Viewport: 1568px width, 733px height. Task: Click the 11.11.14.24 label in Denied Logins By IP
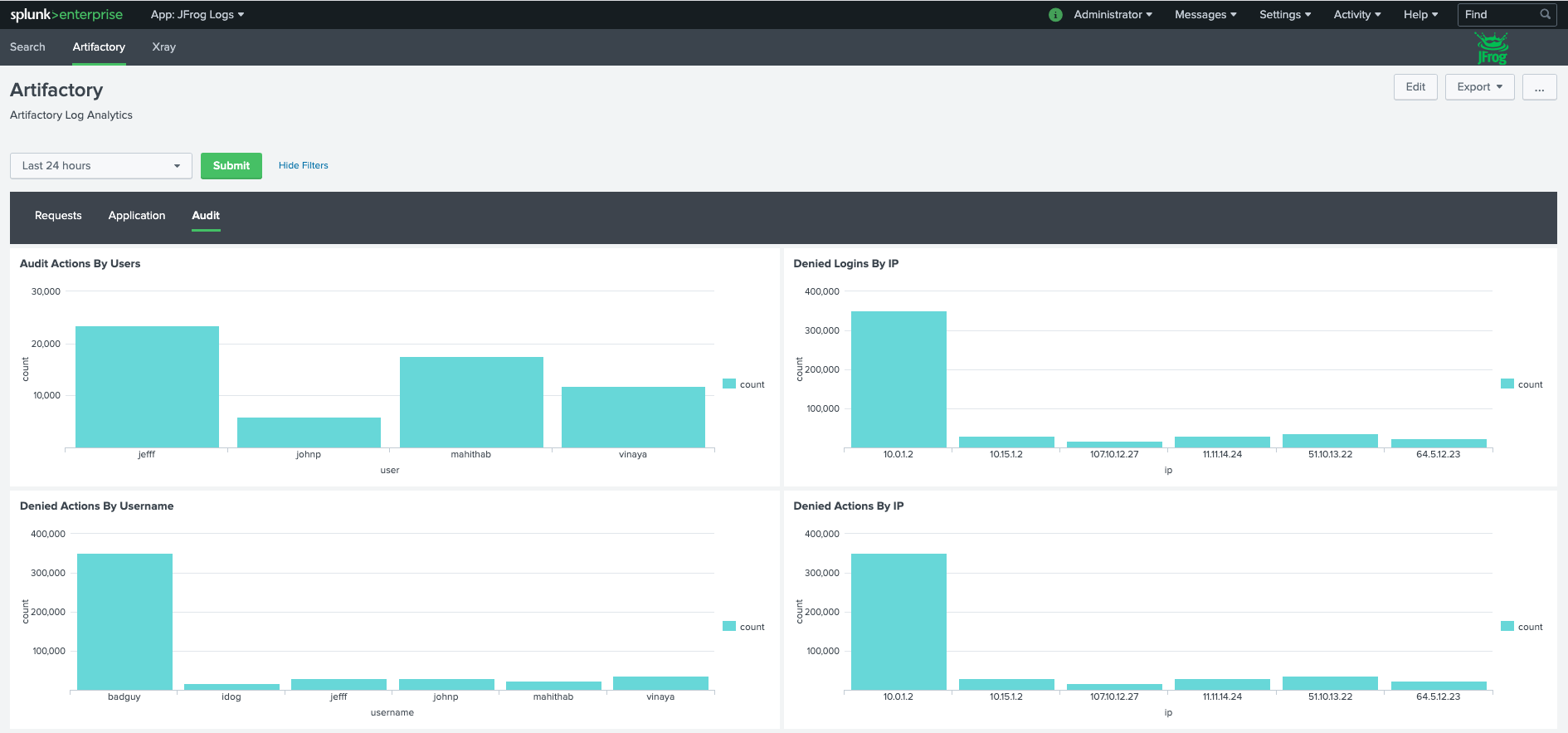[1222, 455]
